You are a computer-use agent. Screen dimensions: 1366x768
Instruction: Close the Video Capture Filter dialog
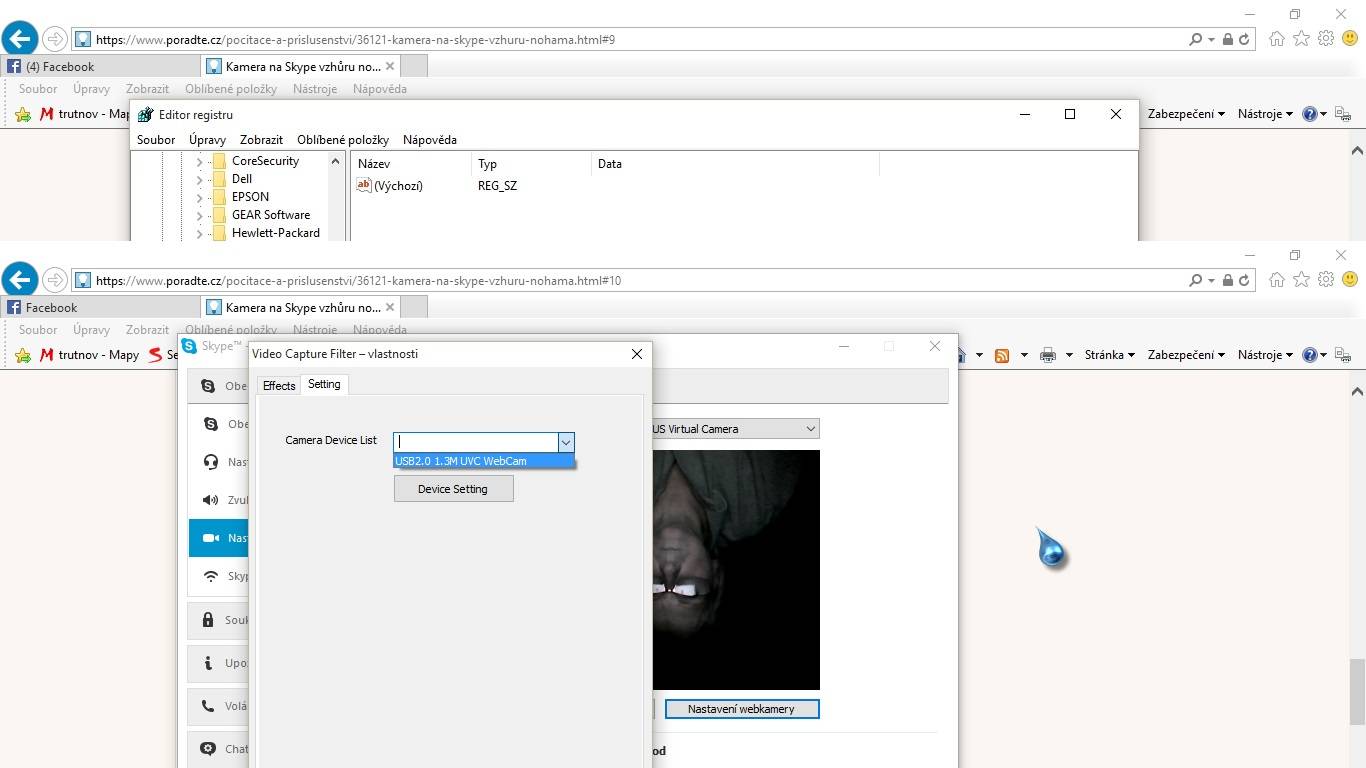pyautogui.click(x=636, y=353)
